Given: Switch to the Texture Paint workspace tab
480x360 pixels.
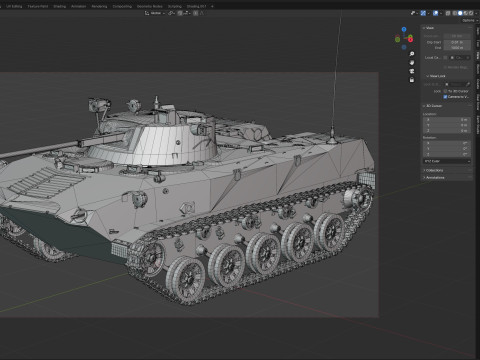Looking at the screenshot, I should (x=38, y=6).
